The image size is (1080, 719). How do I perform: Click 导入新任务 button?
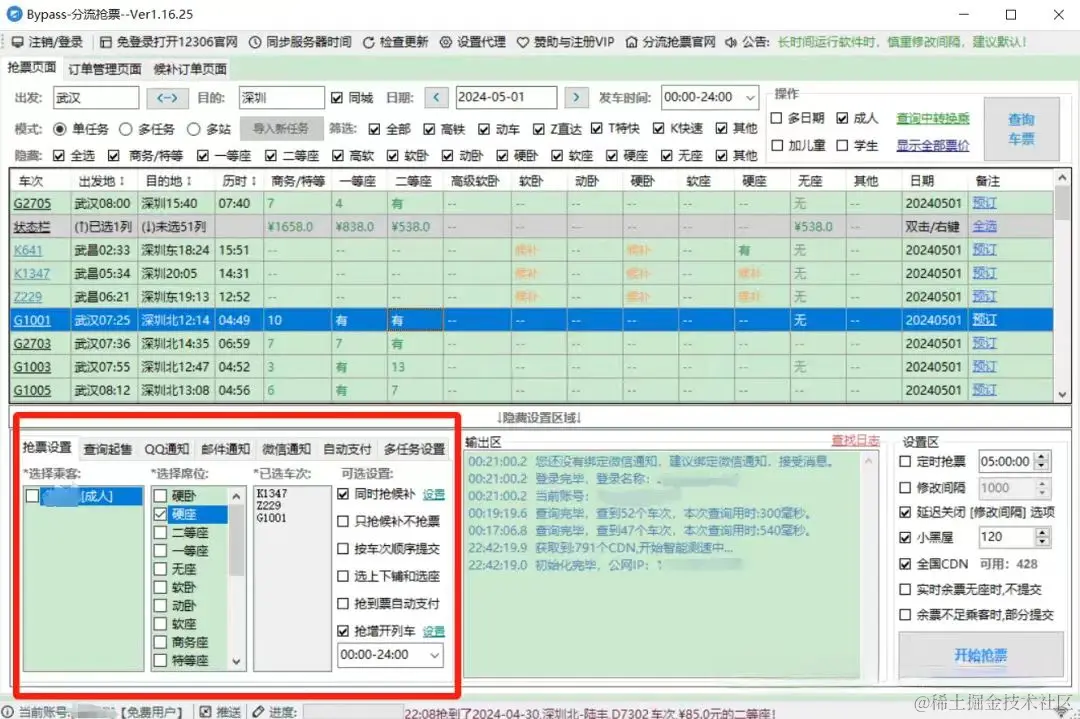(281, 129)
